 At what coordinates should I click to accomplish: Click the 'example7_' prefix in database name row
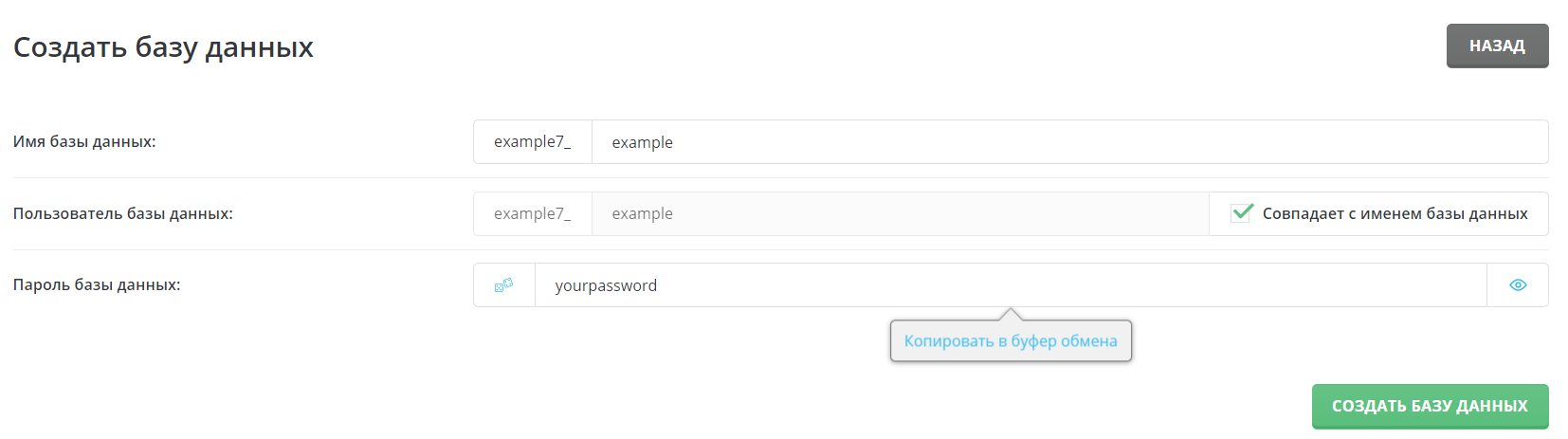click(533, 142)
